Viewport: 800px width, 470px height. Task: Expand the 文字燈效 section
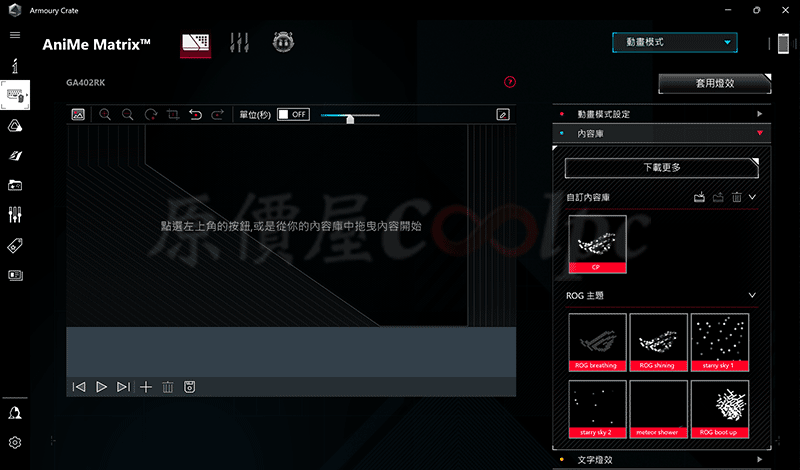click(662, 460)
